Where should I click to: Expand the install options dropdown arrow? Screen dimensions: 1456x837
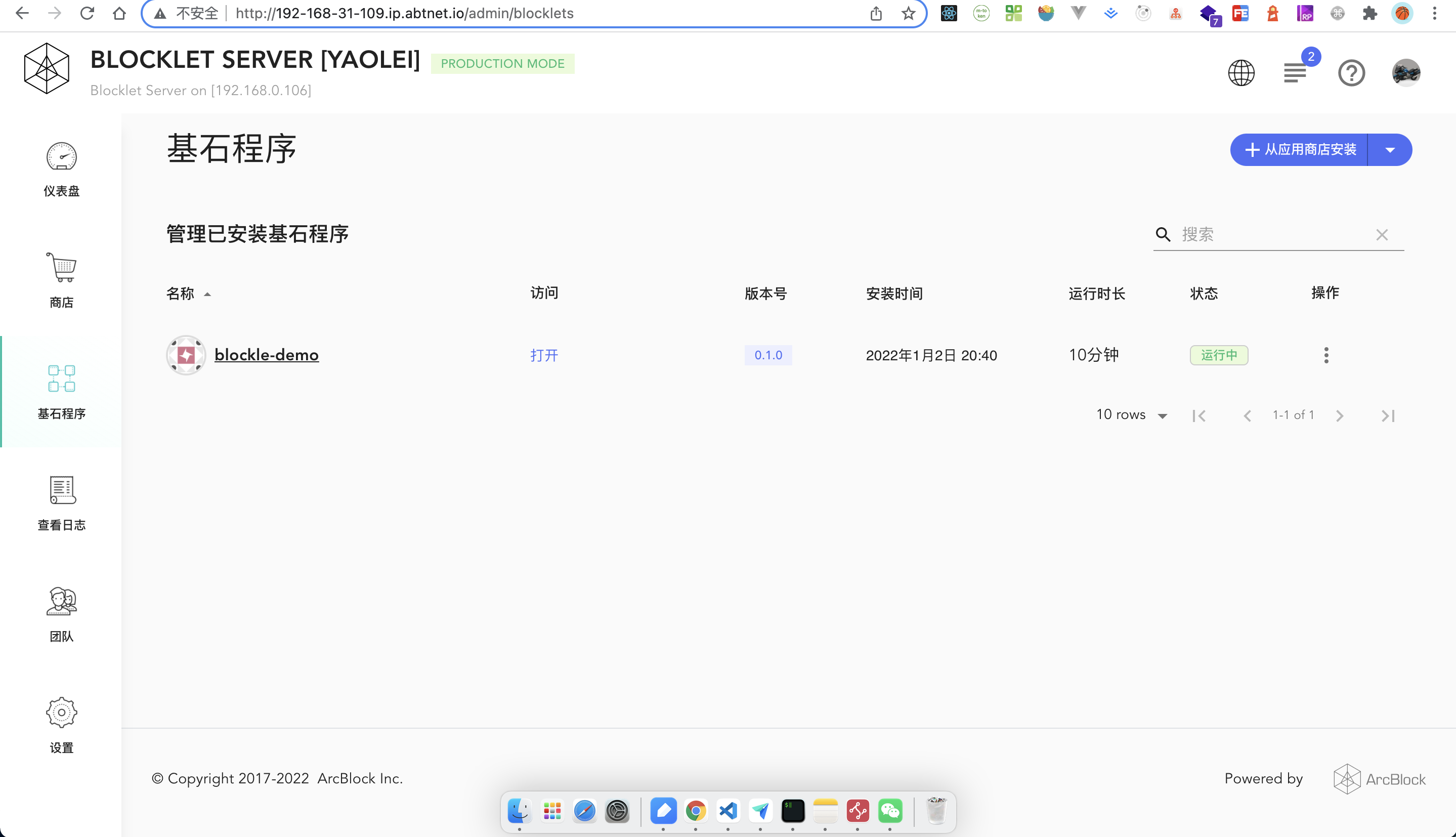tap(1390, 150)
